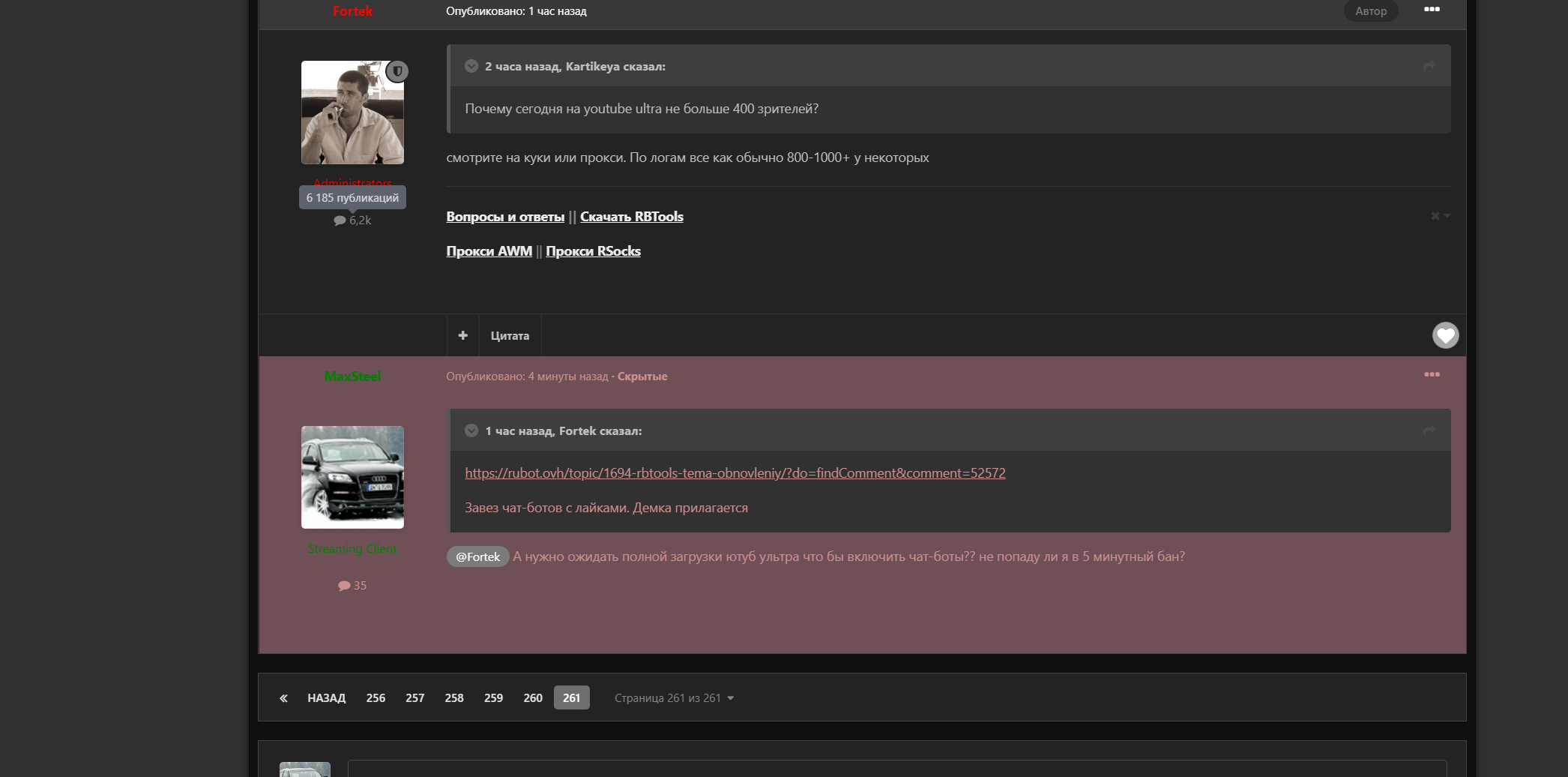This screenshot has height=777, width=1568.
Task: Click the double-arrow first page icon
Action: tap(283, 698)
